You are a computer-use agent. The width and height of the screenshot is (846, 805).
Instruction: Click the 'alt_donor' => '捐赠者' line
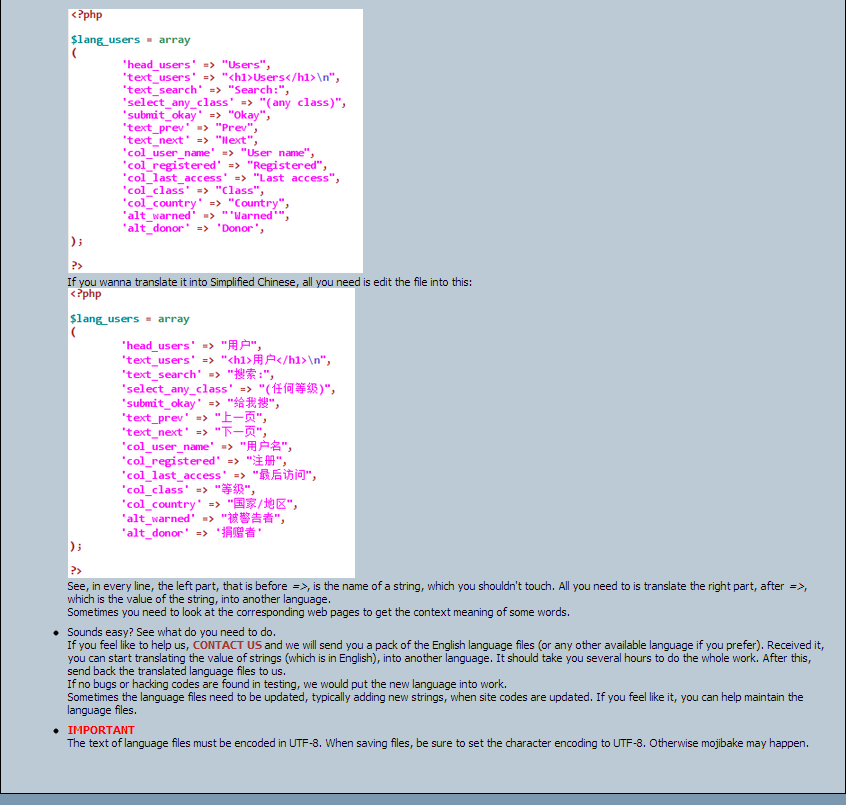[192, 533]
